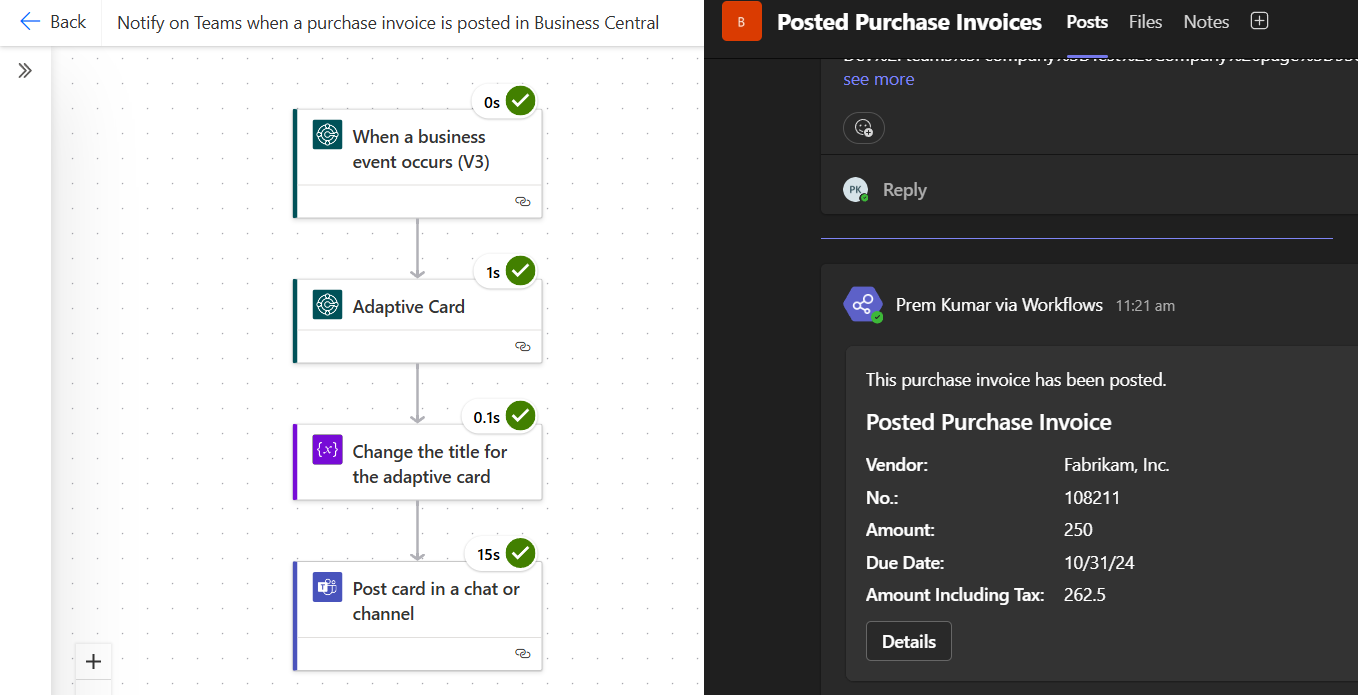Switch to the Posts tab
This screenshot has width=1358, height=695.
[x=1087, y=22]
